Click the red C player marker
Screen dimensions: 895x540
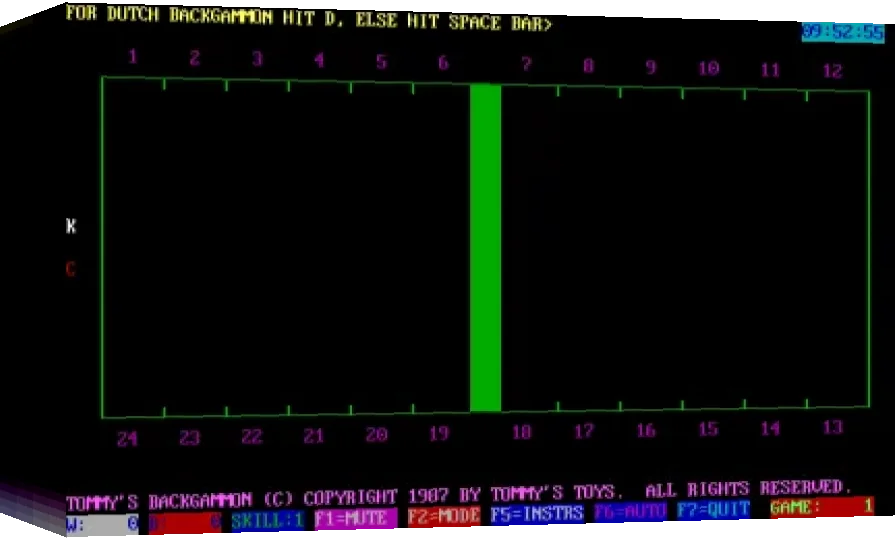(71, 268)
